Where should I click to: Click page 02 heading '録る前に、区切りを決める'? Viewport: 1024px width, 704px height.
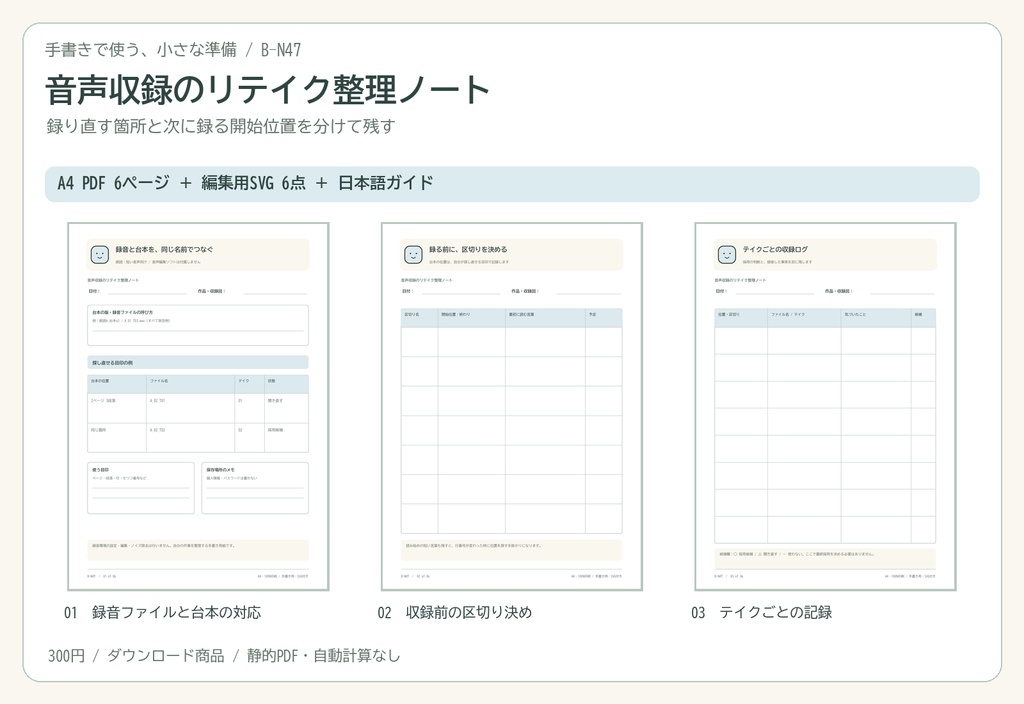468,249
